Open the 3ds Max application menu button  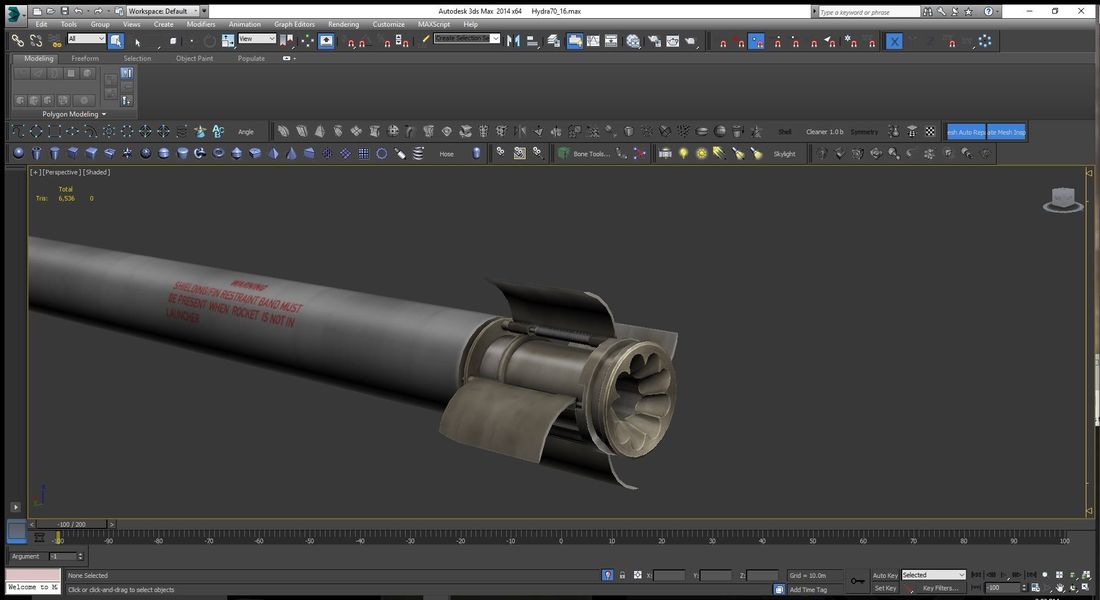click(x=15, y=13)
